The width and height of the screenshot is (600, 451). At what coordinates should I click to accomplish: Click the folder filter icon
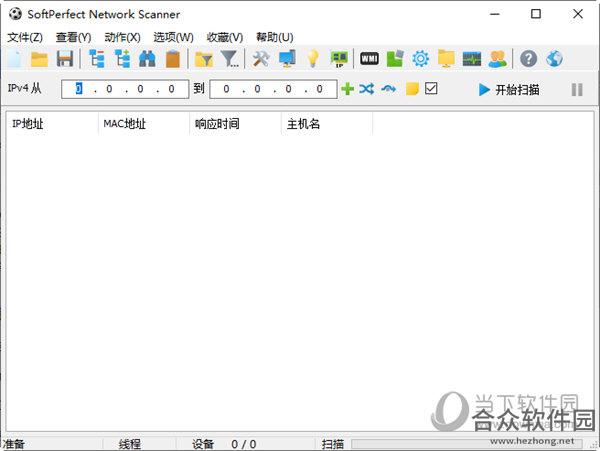[204, 59]
